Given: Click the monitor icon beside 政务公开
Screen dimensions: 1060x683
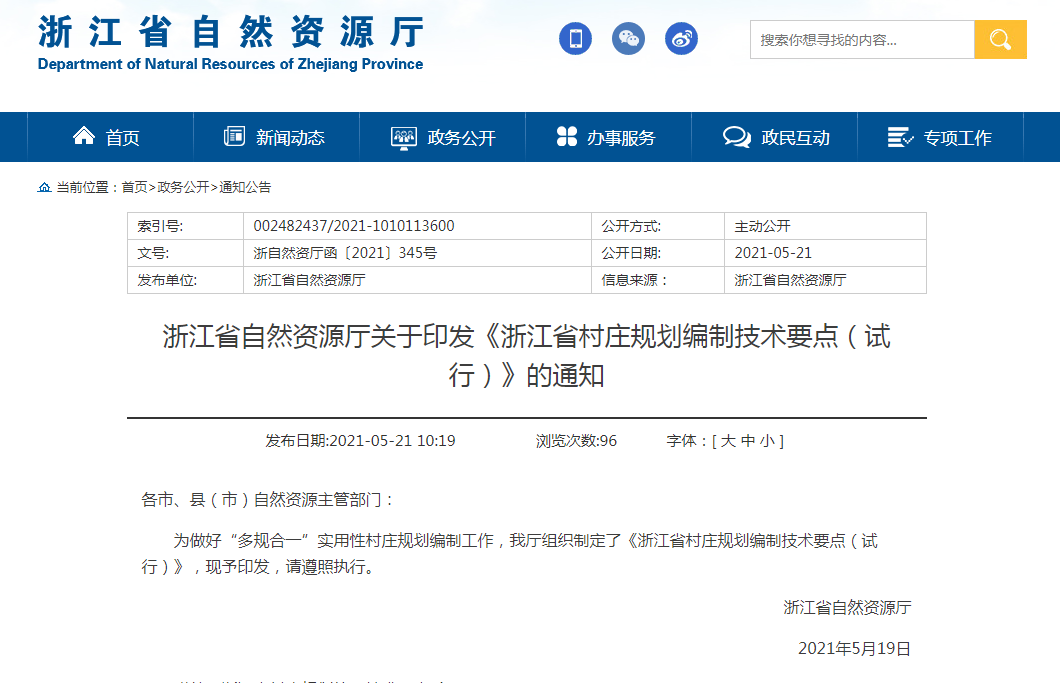Looking at the screenshot, I should (403, 137).
